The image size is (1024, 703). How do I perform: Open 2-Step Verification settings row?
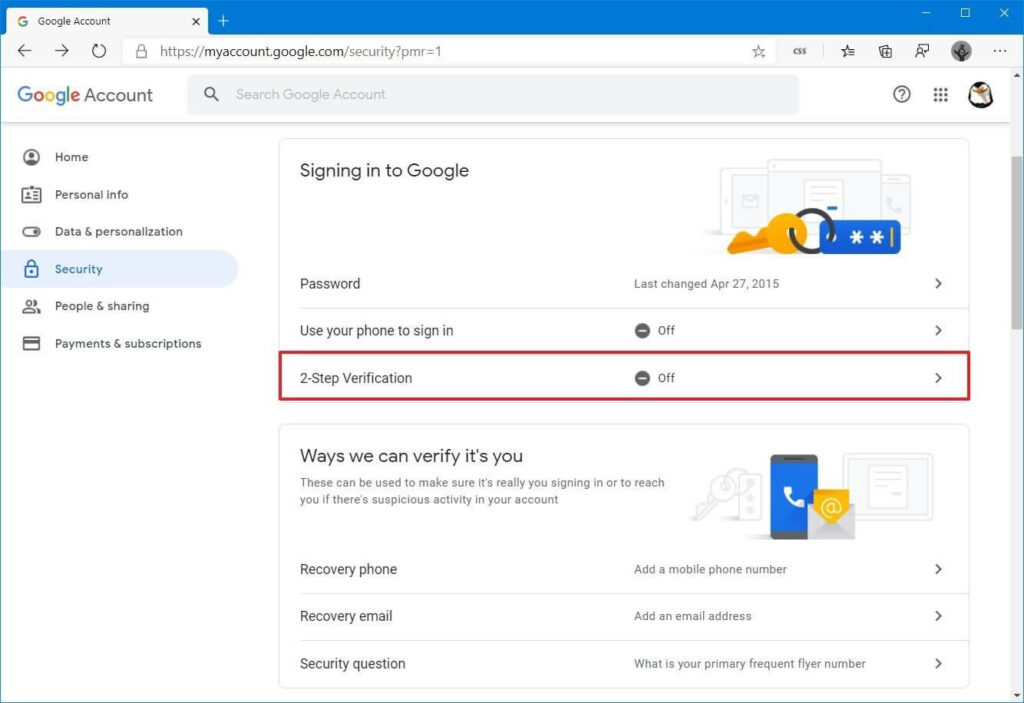[x=623, y=378]
